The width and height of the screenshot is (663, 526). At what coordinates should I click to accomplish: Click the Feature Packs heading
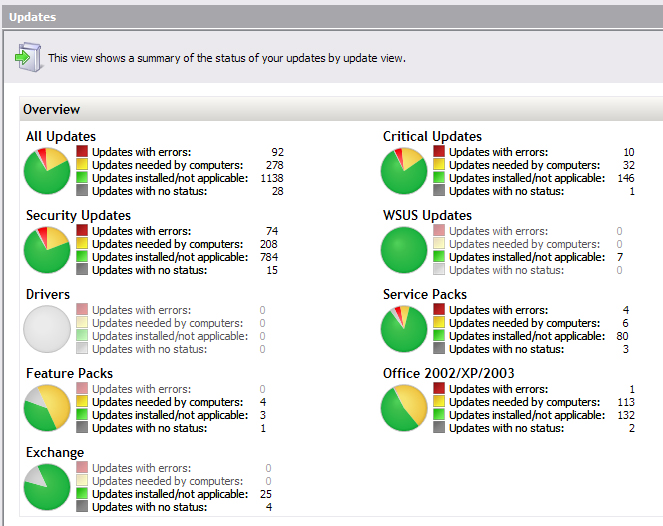69,373
